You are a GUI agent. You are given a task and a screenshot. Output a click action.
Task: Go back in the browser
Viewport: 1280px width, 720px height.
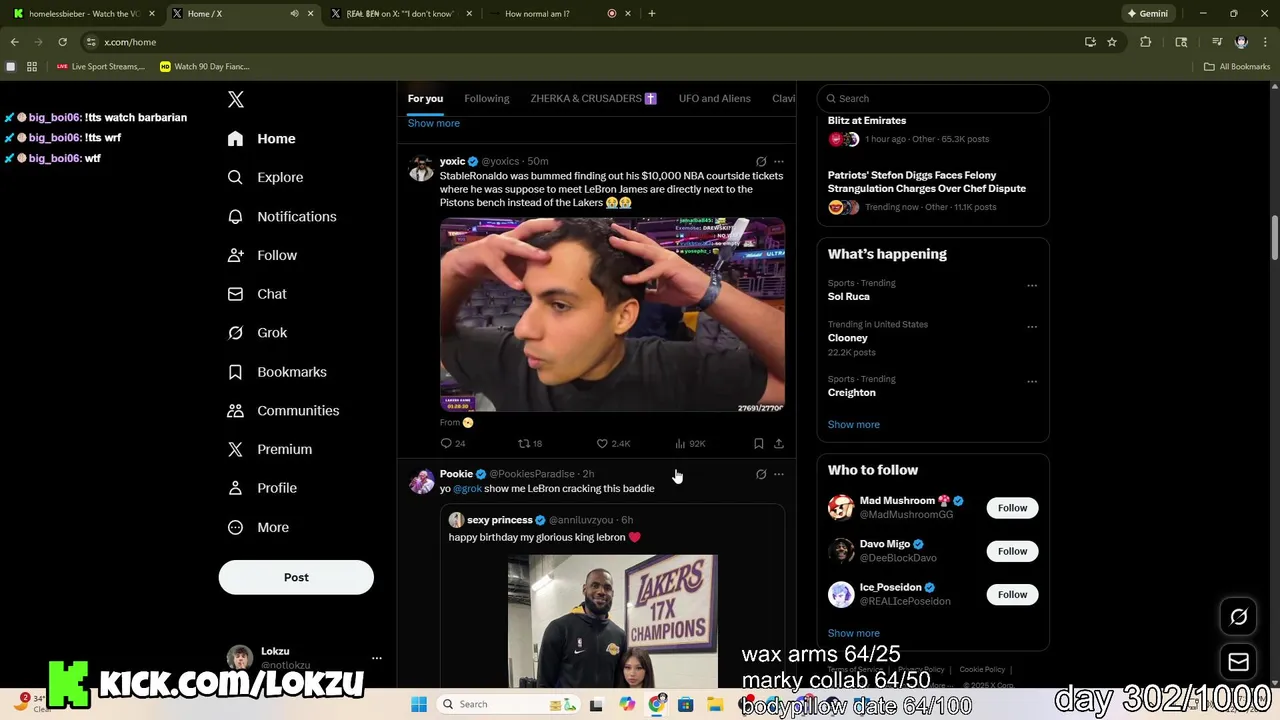coord(14,42)
